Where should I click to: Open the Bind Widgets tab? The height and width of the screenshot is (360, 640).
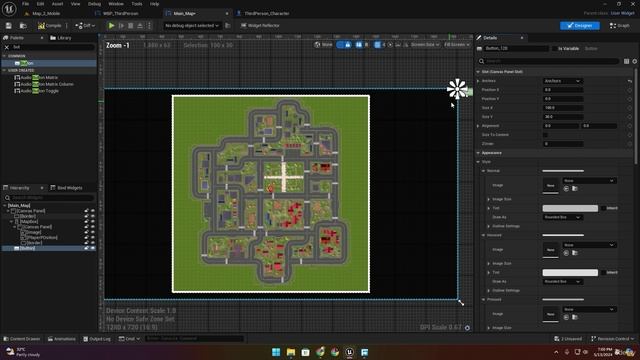[66, 188]
